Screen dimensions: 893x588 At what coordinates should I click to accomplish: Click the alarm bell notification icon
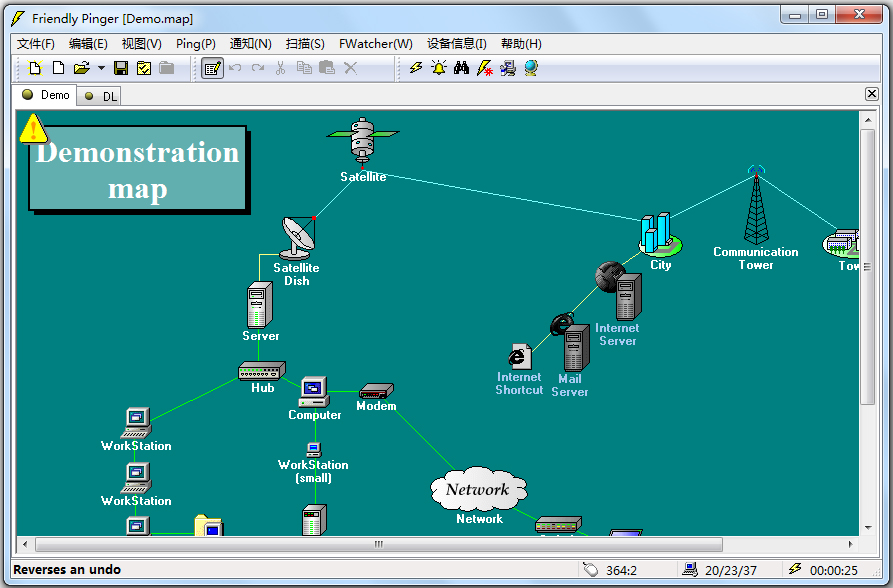(x=439, y=68)
